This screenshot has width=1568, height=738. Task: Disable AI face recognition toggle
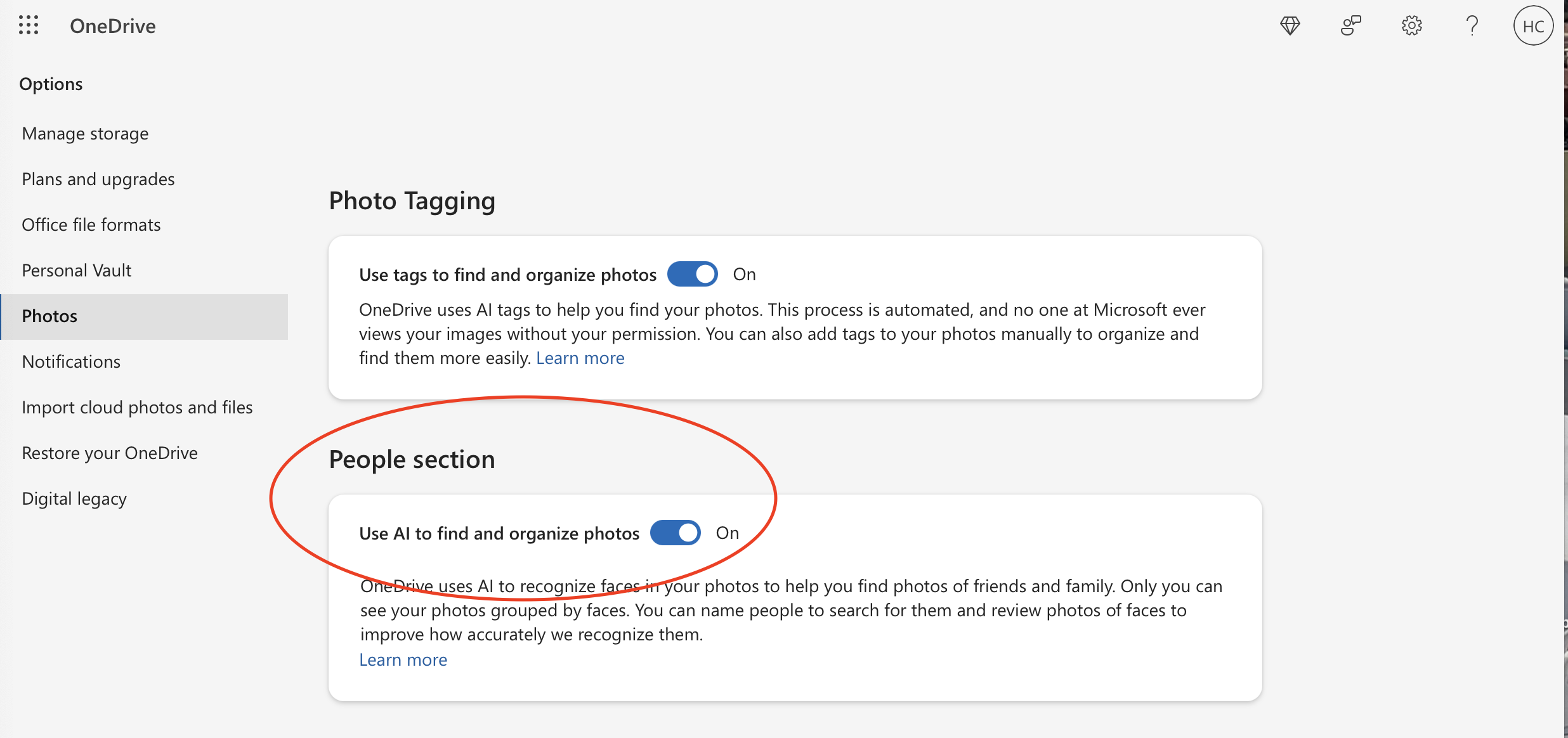(676, 533)
